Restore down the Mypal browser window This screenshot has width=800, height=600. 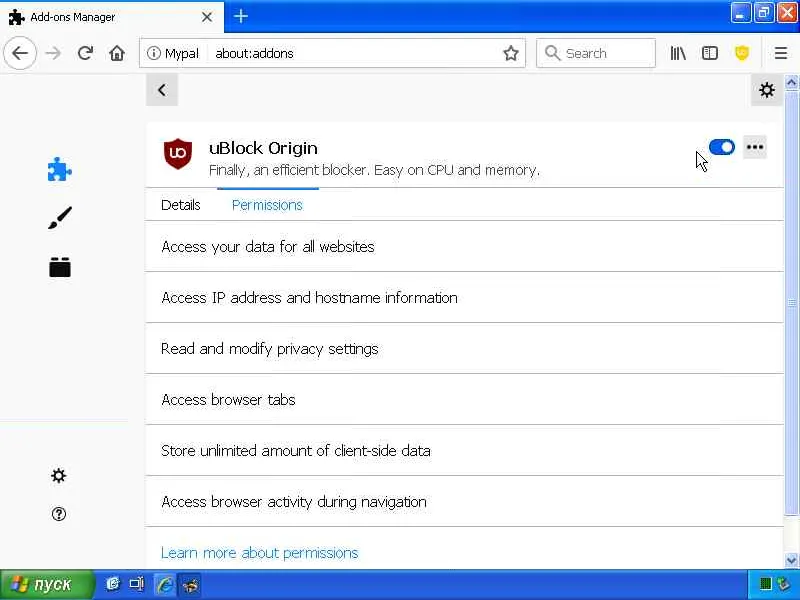tap(763, 13)
